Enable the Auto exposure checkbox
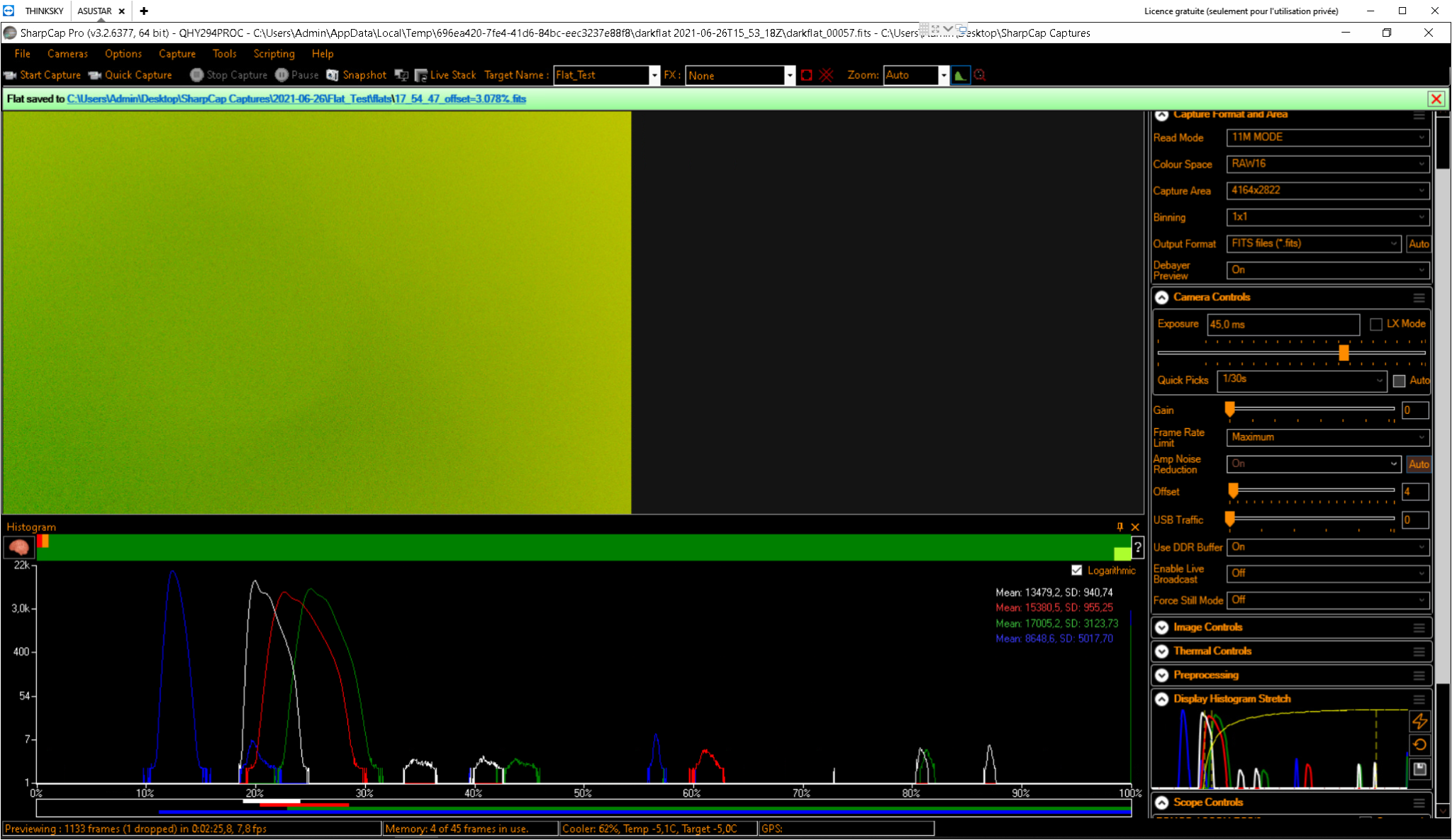 click(1399, 381)
